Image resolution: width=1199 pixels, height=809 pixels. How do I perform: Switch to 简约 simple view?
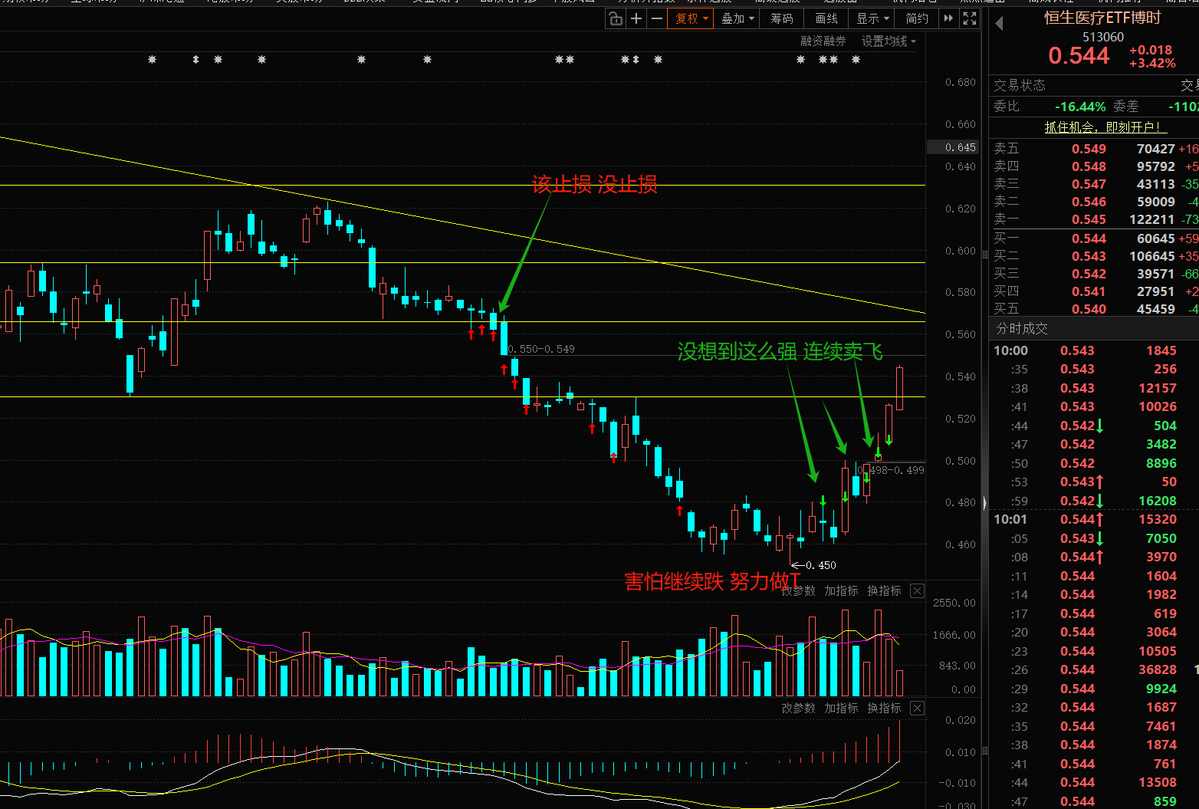917,19
